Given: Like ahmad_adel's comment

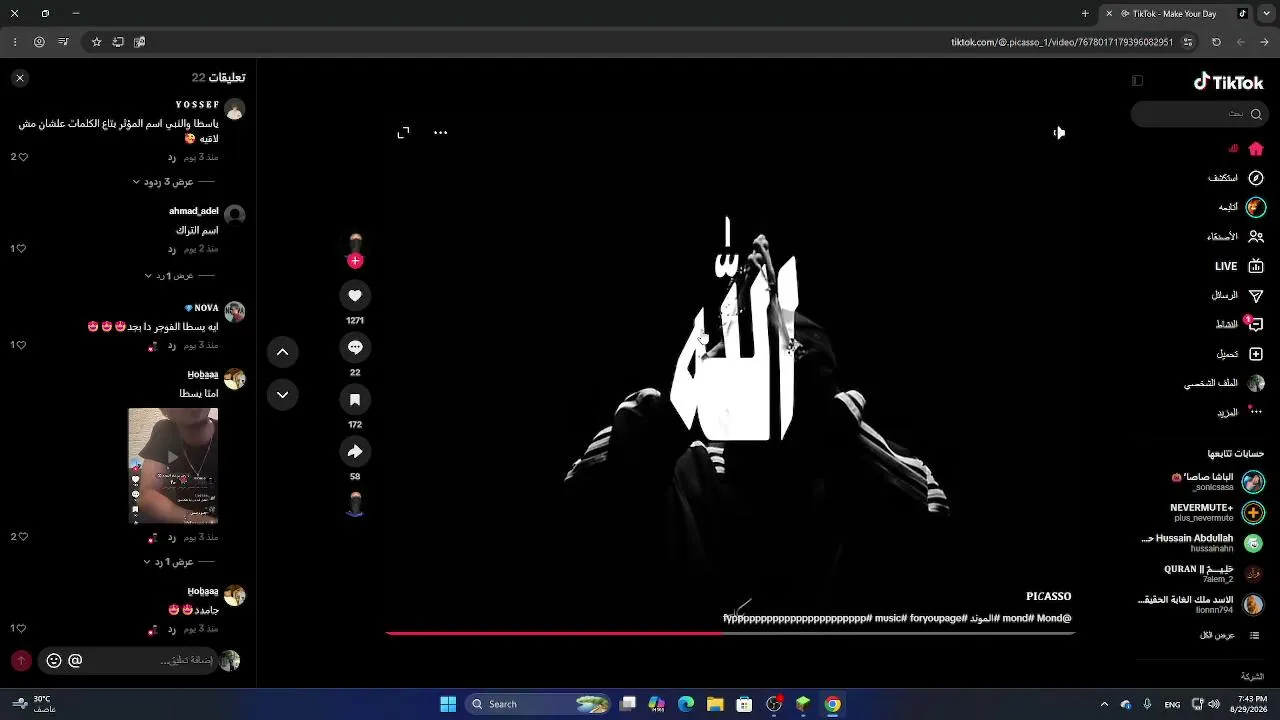Looking at the screenshot, I should point(22,249).
